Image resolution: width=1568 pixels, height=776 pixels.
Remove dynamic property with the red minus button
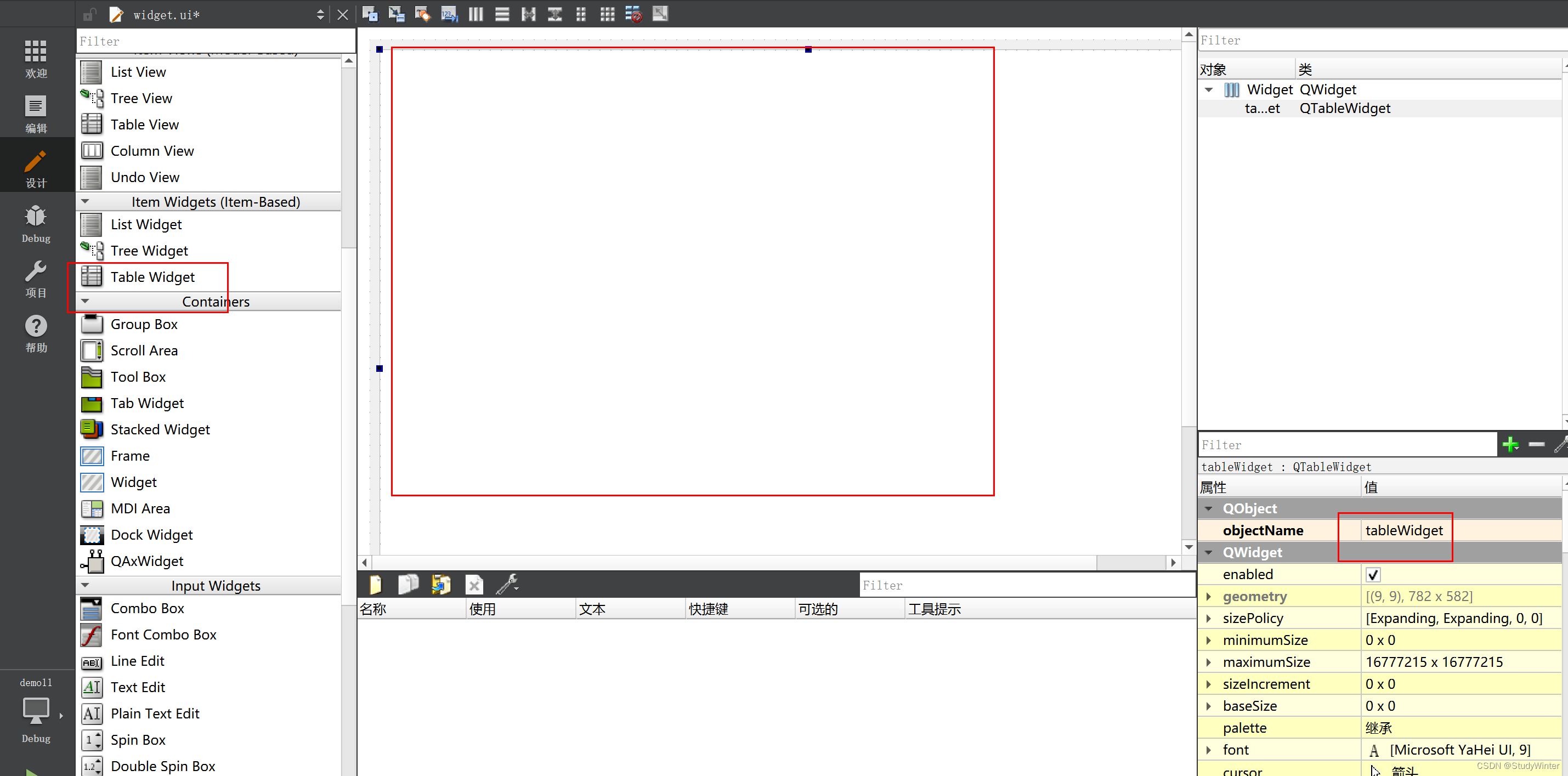[1536, 444]
